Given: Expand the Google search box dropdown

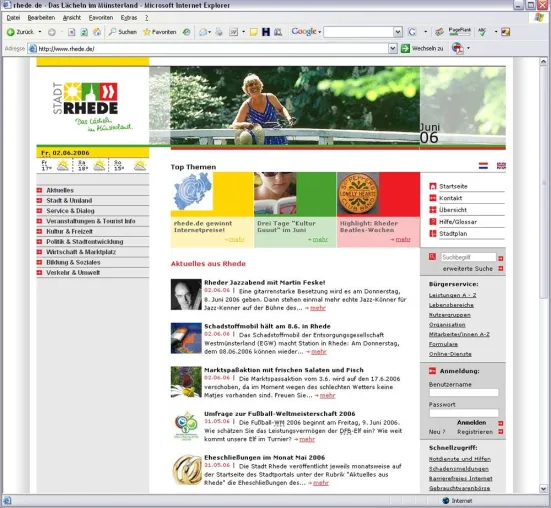Looking at the screenshot, I should click(398, 32).
